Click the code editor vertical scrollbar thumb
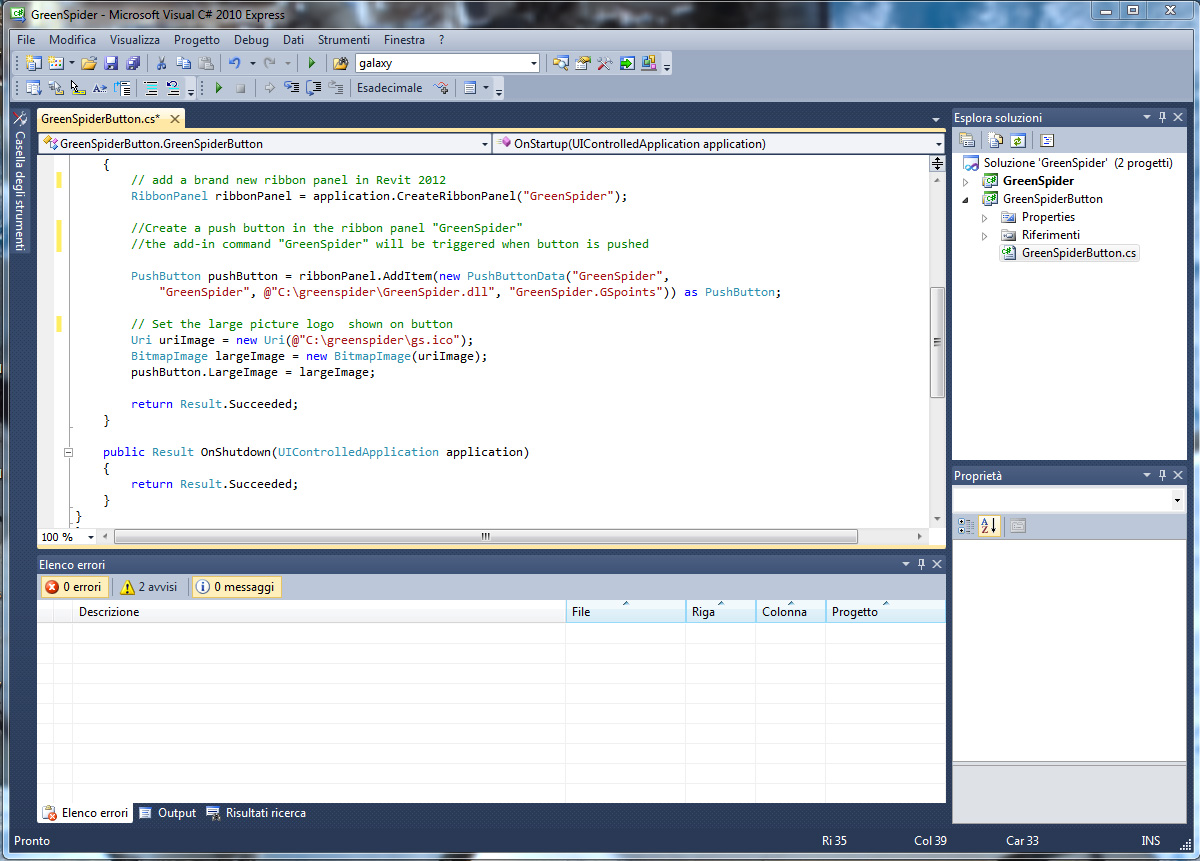 (x=937, y=341)
